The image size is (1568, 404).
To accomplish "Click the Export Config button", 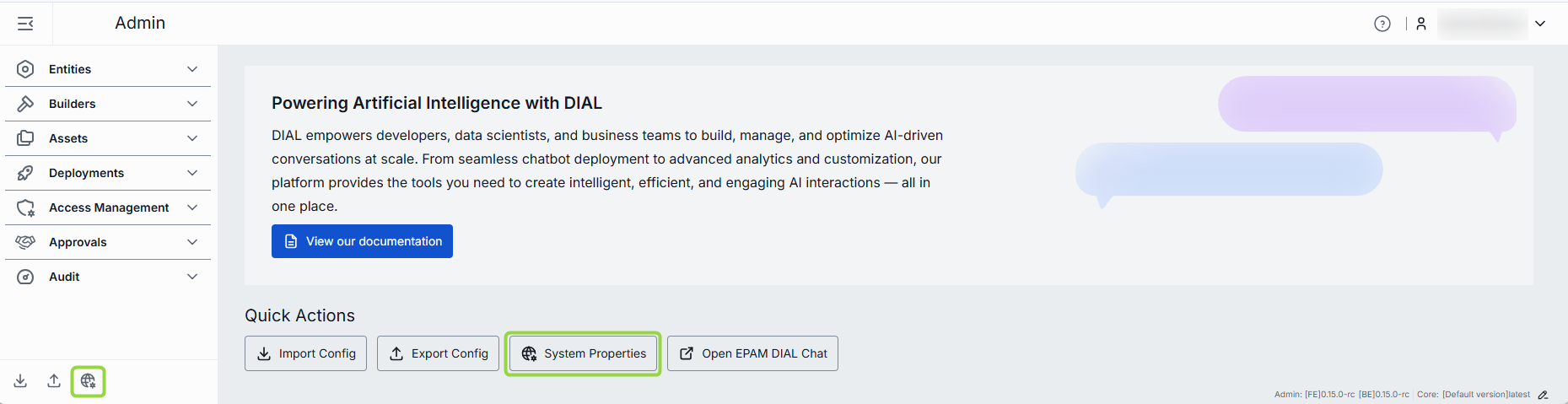I will click(438, 353).
